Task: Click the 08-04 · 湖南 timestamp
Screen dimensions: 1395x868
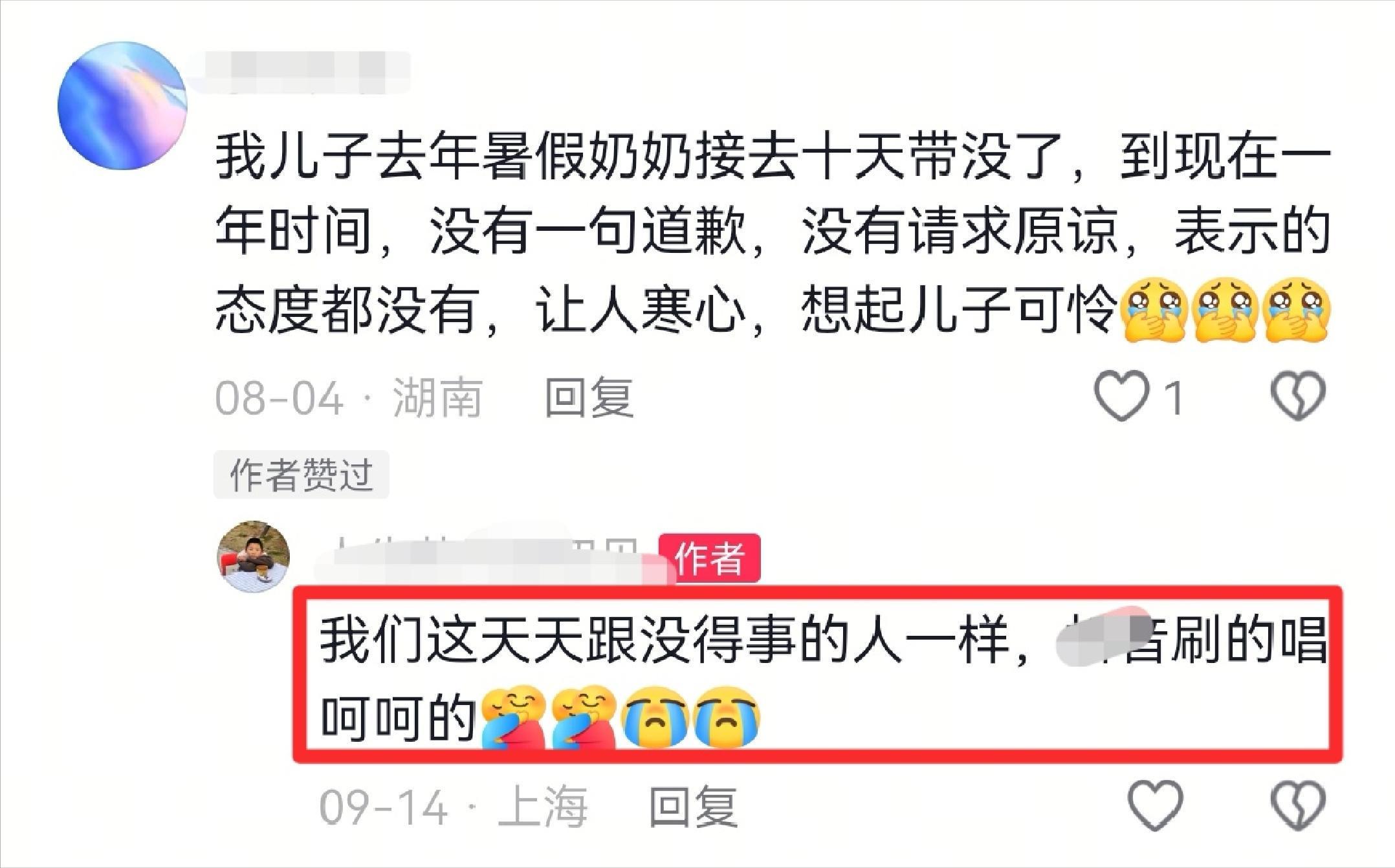Action: [x=349, y=397]
